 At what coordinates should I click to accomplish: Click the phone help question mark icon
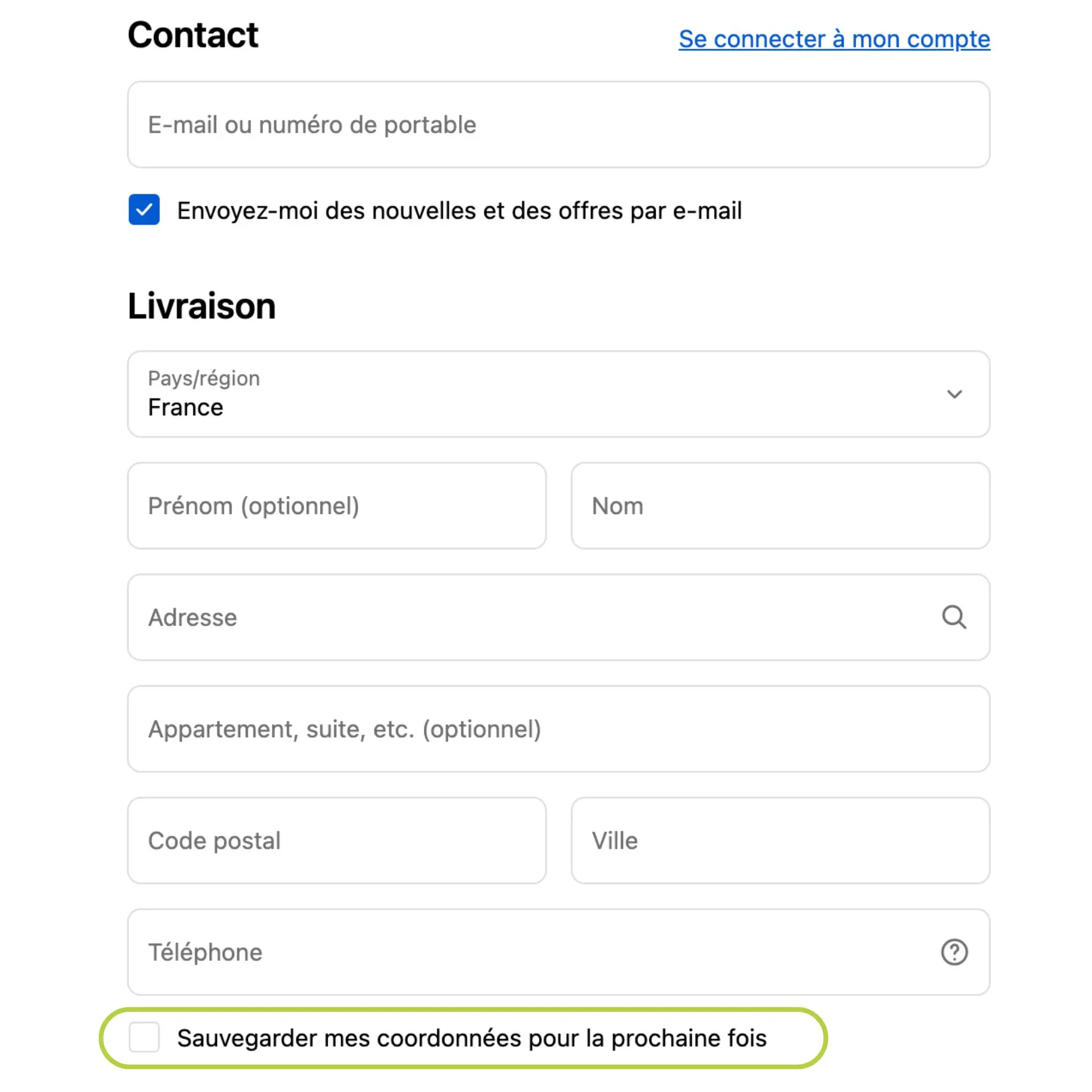[953, 952]
